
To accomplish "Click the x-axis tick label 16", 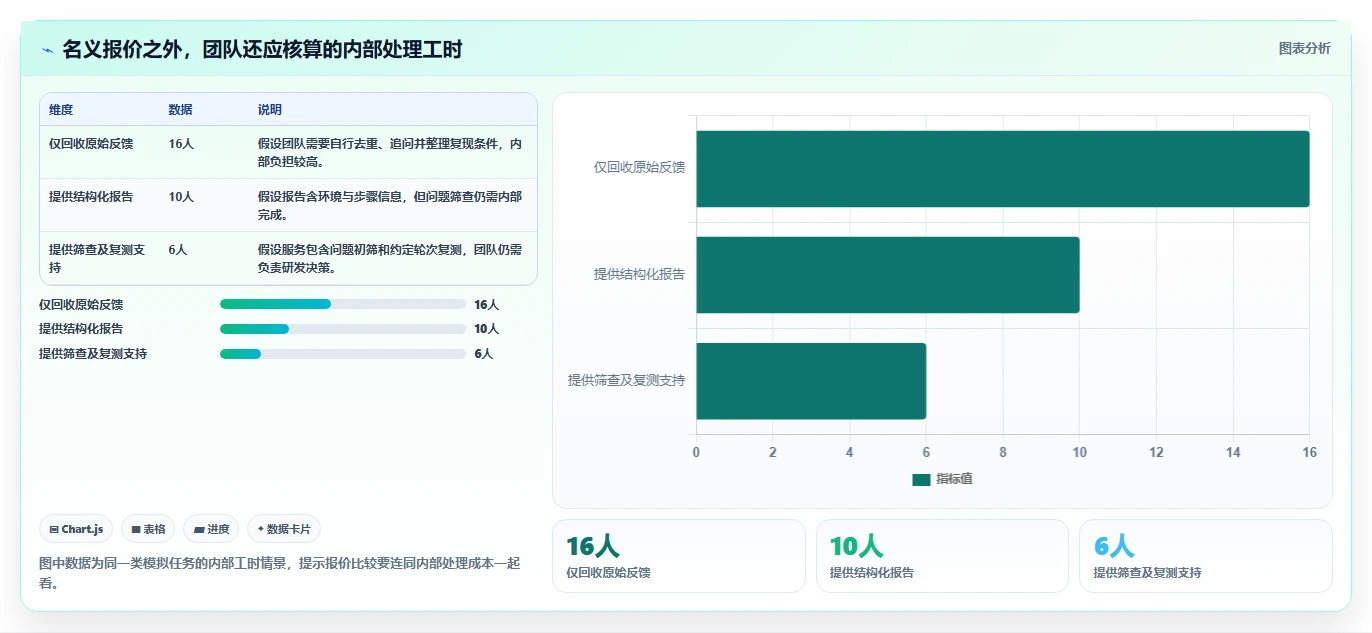I will [1309, 452].
